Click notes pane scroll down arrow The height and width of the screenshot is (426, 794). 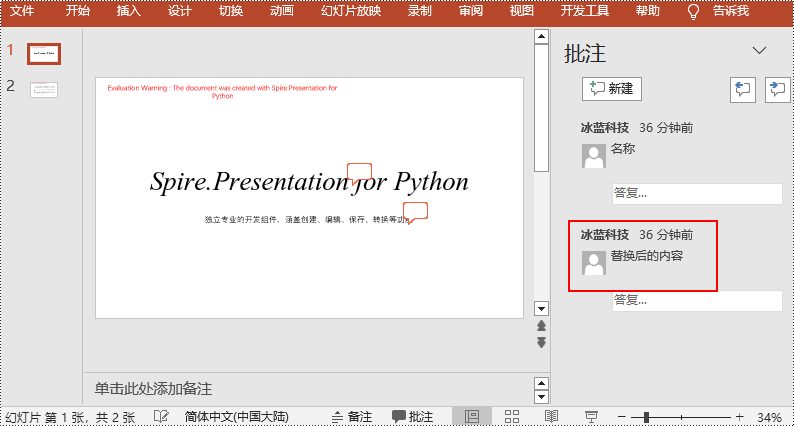(x=541, y=397)
